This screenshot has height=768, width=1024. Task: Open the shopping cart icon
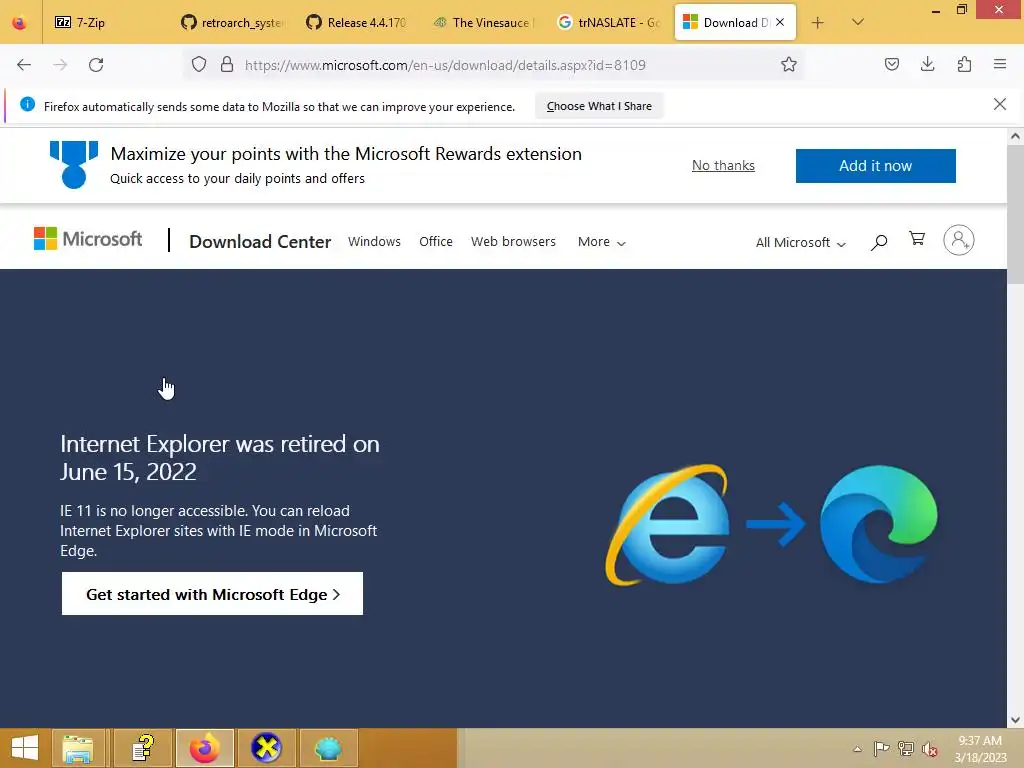(x=917, y=239)
